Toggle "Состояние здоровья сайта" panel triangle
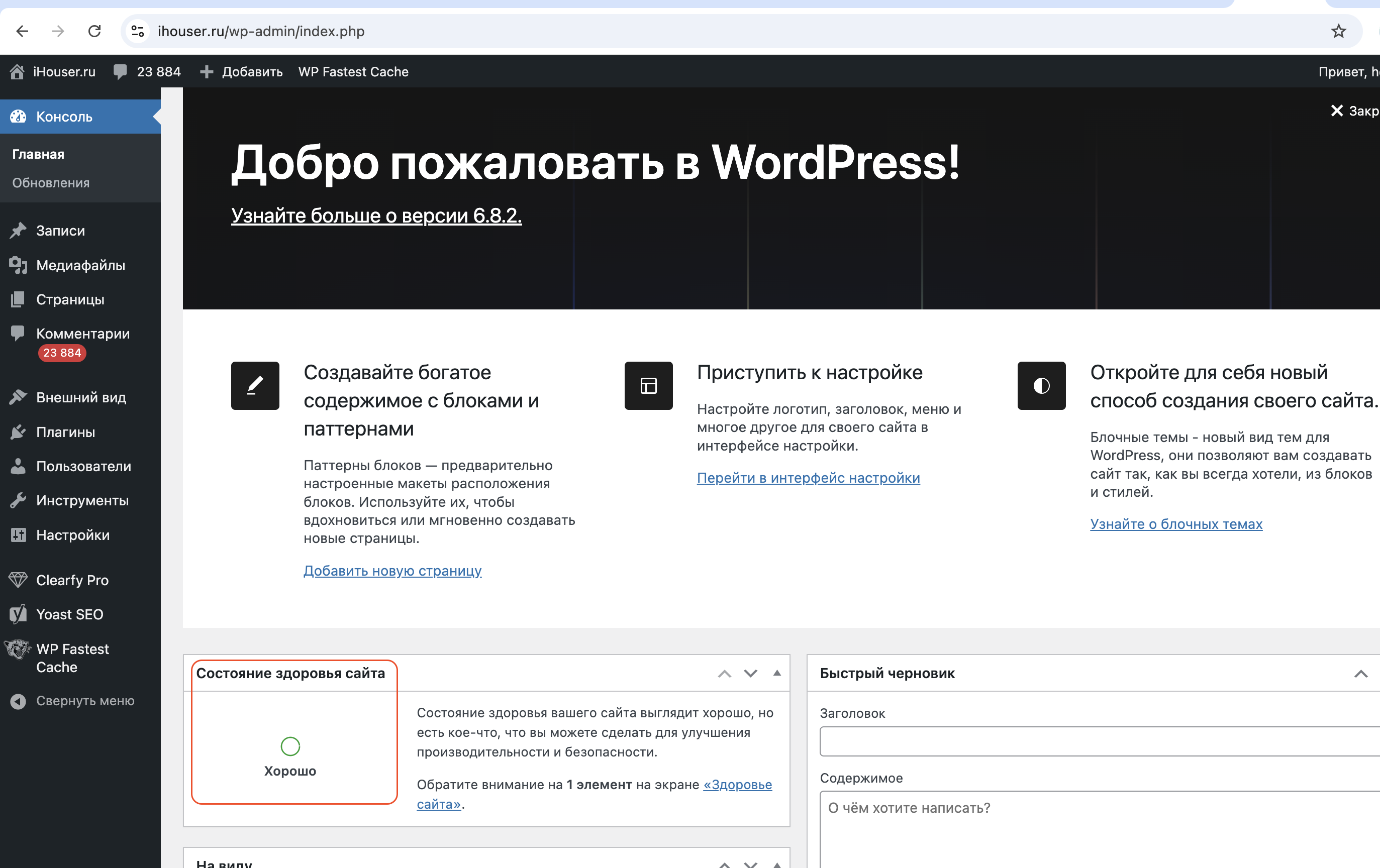The width and height of the screenshot is (1380, 868). [777, 673]
